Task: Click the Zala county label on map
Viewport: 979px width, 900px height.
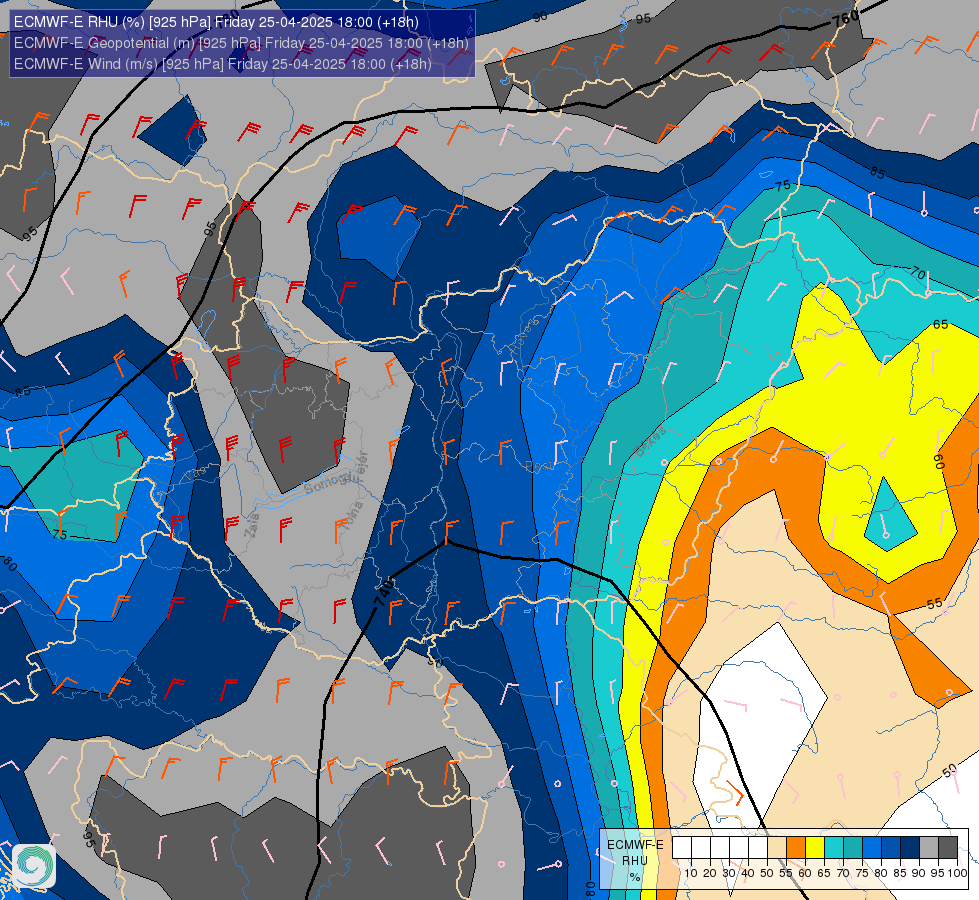Action: point(252,525)
